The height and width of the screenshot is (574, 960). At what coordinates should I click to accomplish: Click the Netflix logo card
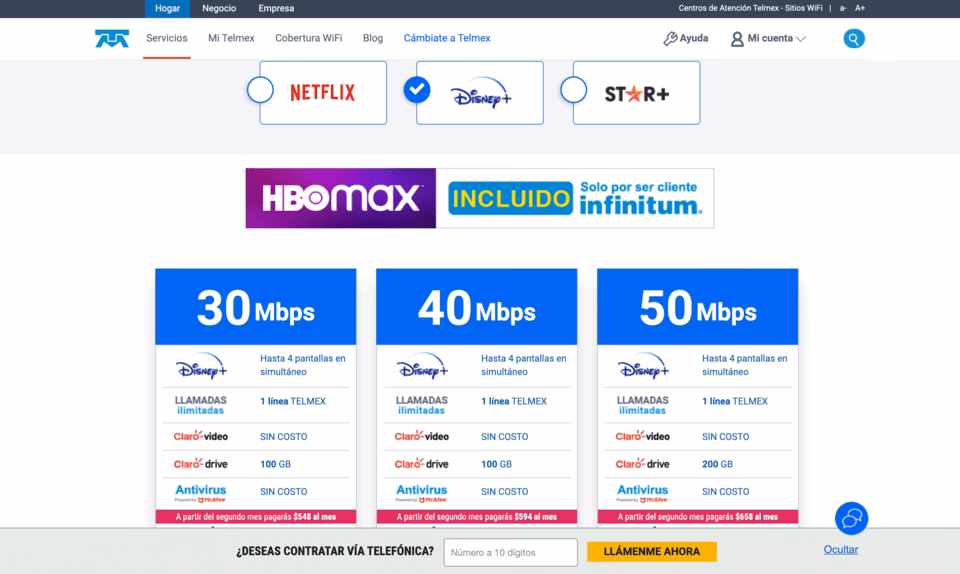click(x=323, y=93)
